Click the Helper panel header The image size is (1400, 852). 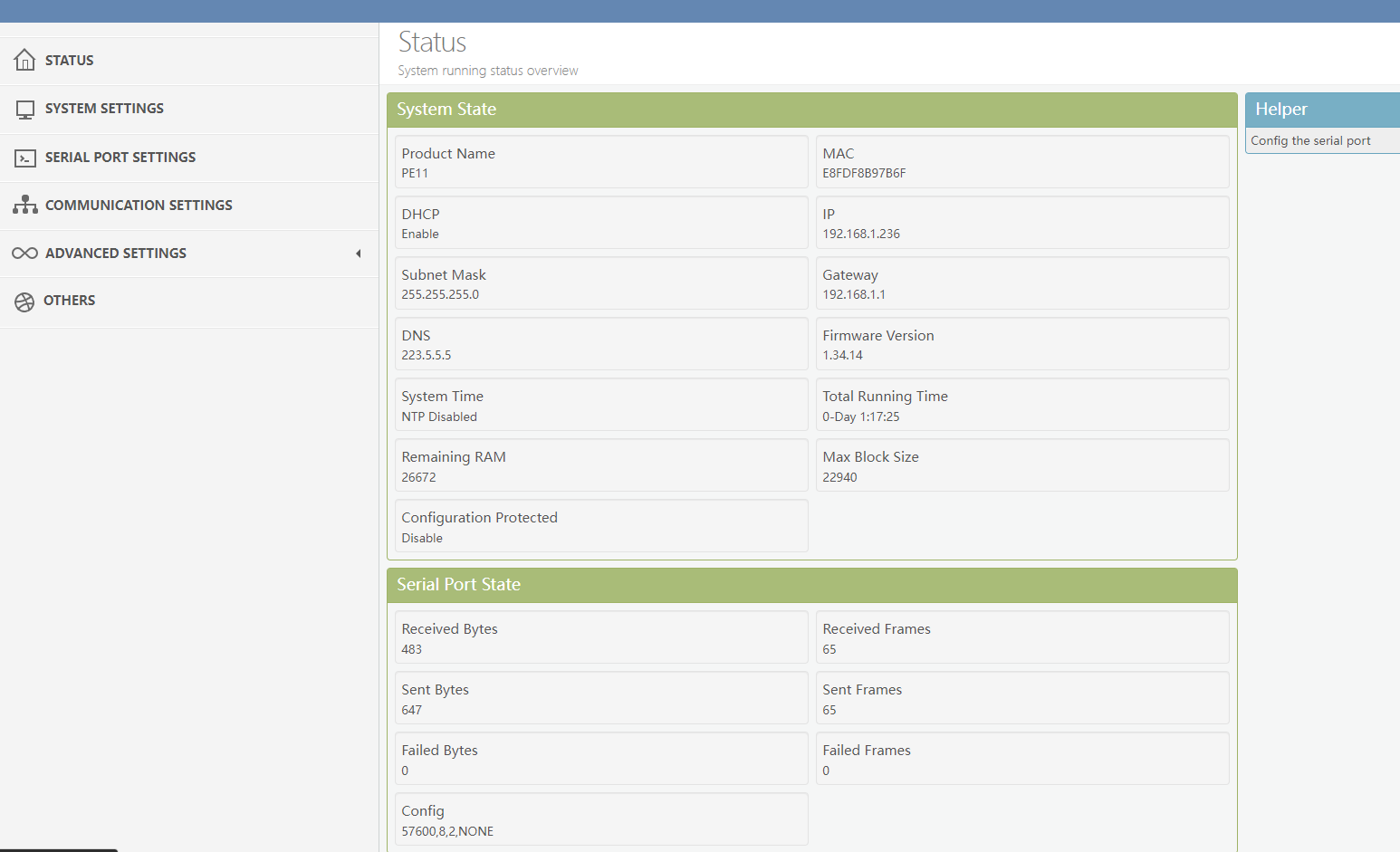point(1322,110)
